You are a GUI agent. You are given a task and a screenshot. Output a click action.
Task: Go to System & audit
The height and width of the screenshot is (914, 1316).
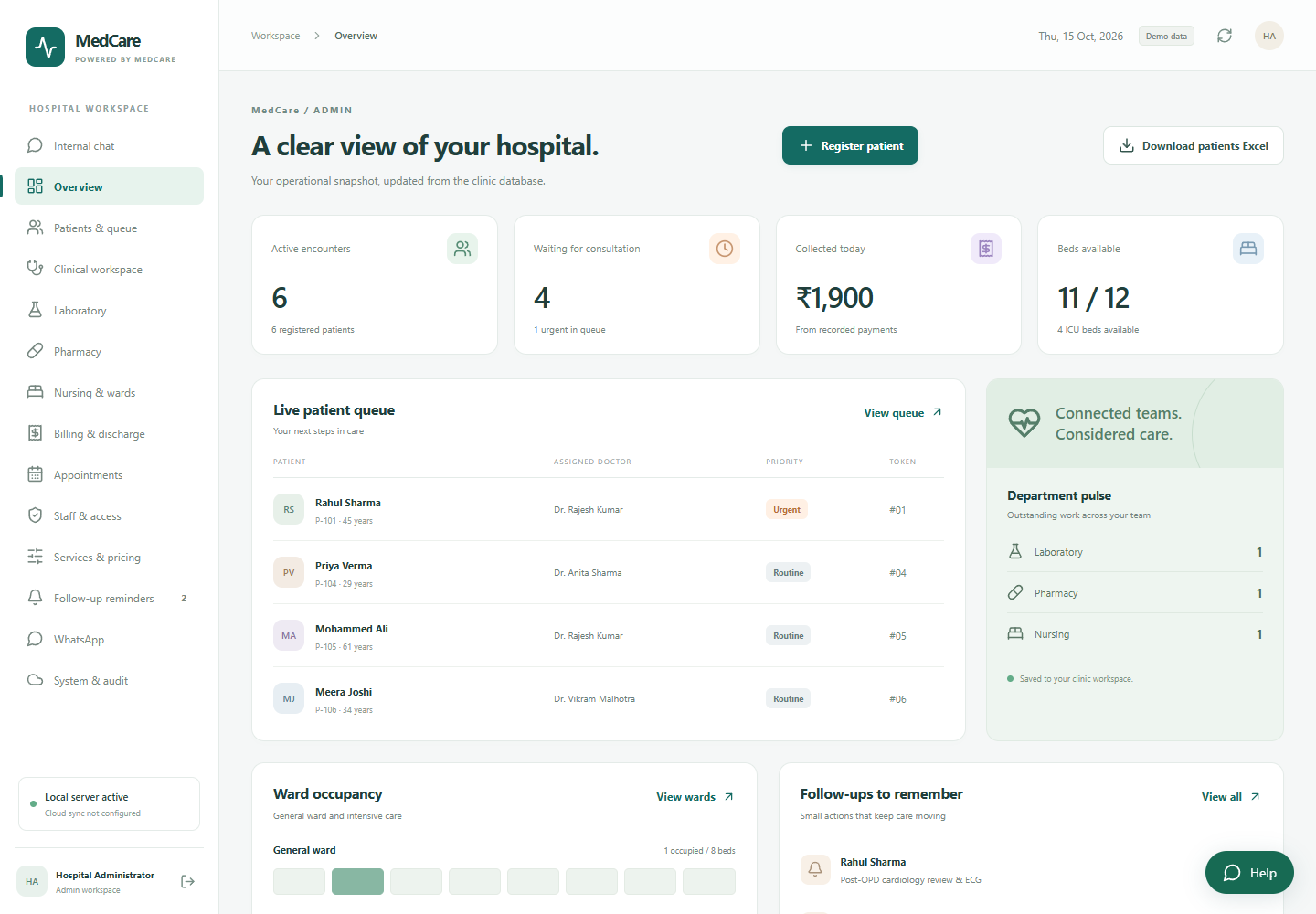[109, 680]
